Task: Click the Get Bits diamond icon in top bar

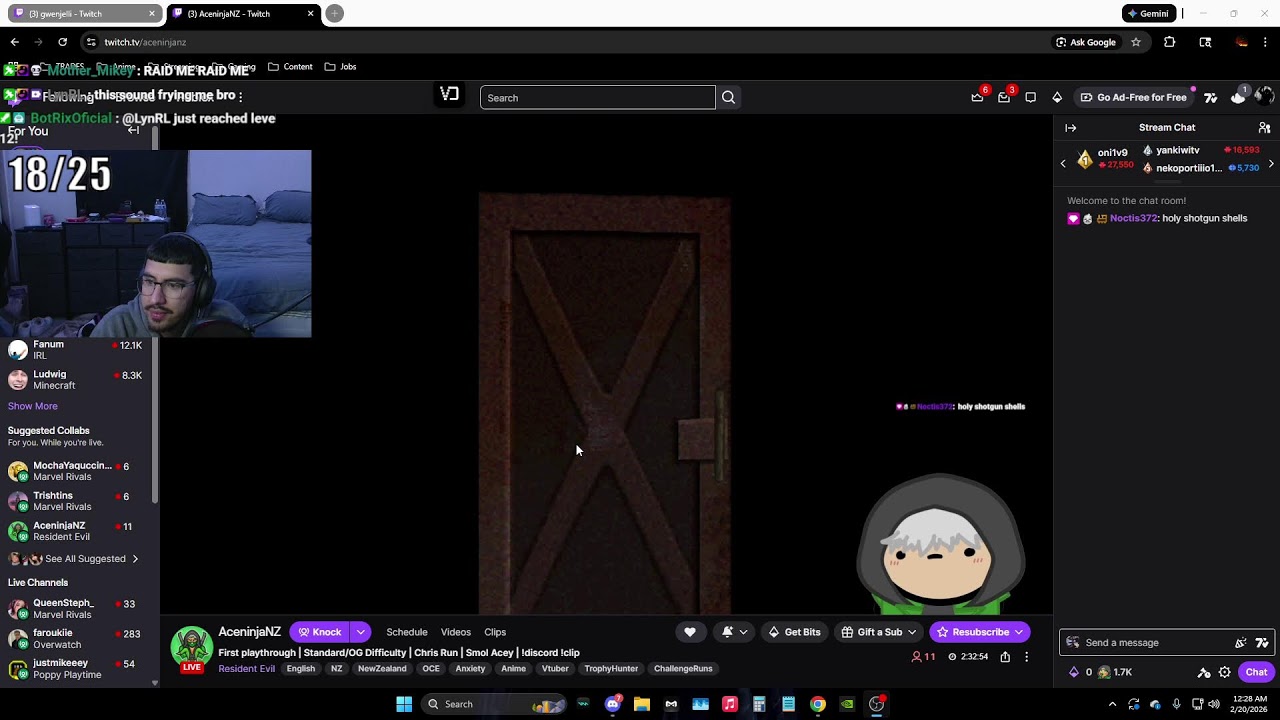Action: tap(1057, 97)
